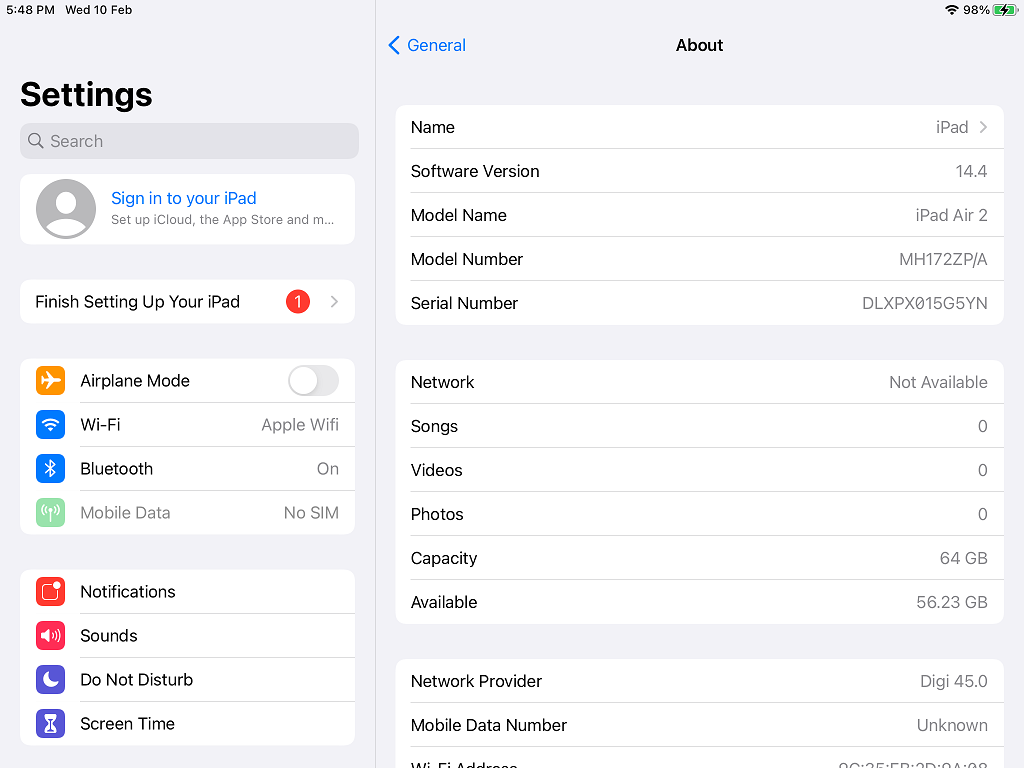Tap the Airplane Mode orange icon
Screen dimensions: 1024x768
[50, 381]
